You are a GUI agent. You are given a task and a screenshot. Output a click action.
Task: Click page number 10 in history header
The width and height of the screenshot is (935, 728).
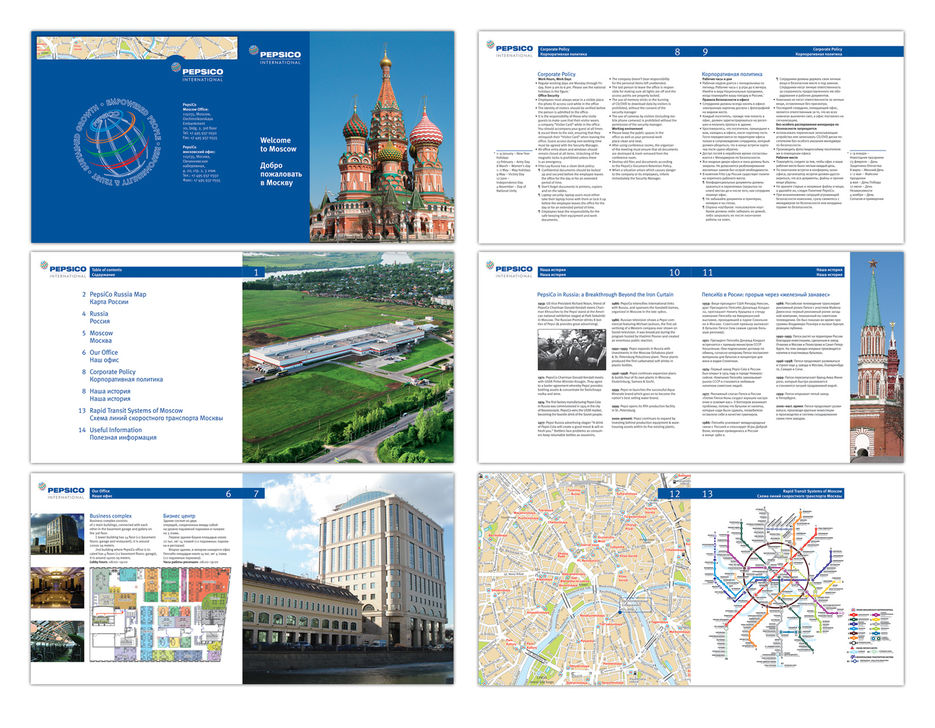click(x=674, y=272)
